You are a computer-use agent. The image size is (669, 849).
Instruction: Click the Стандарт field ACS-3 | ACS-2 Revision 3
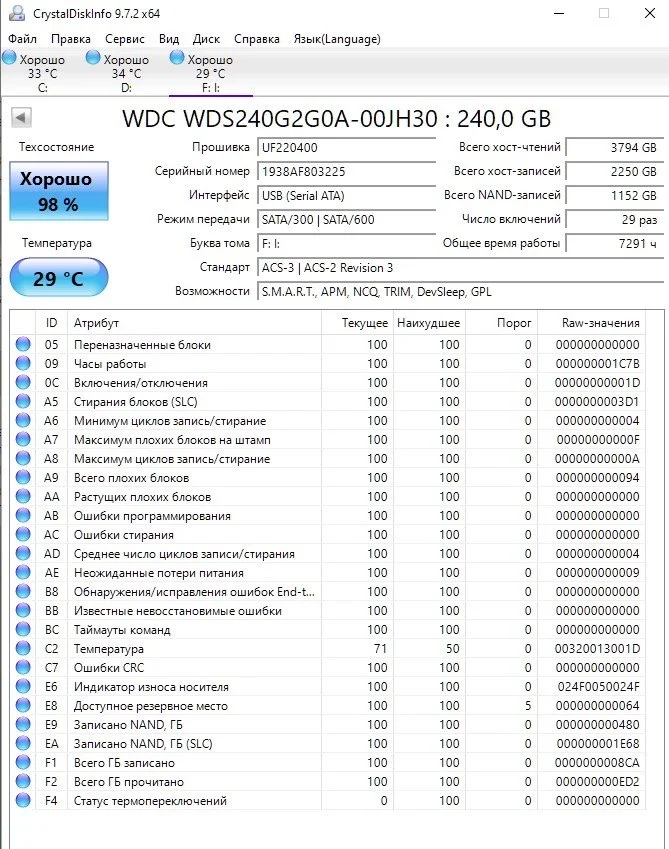point(461,267)
